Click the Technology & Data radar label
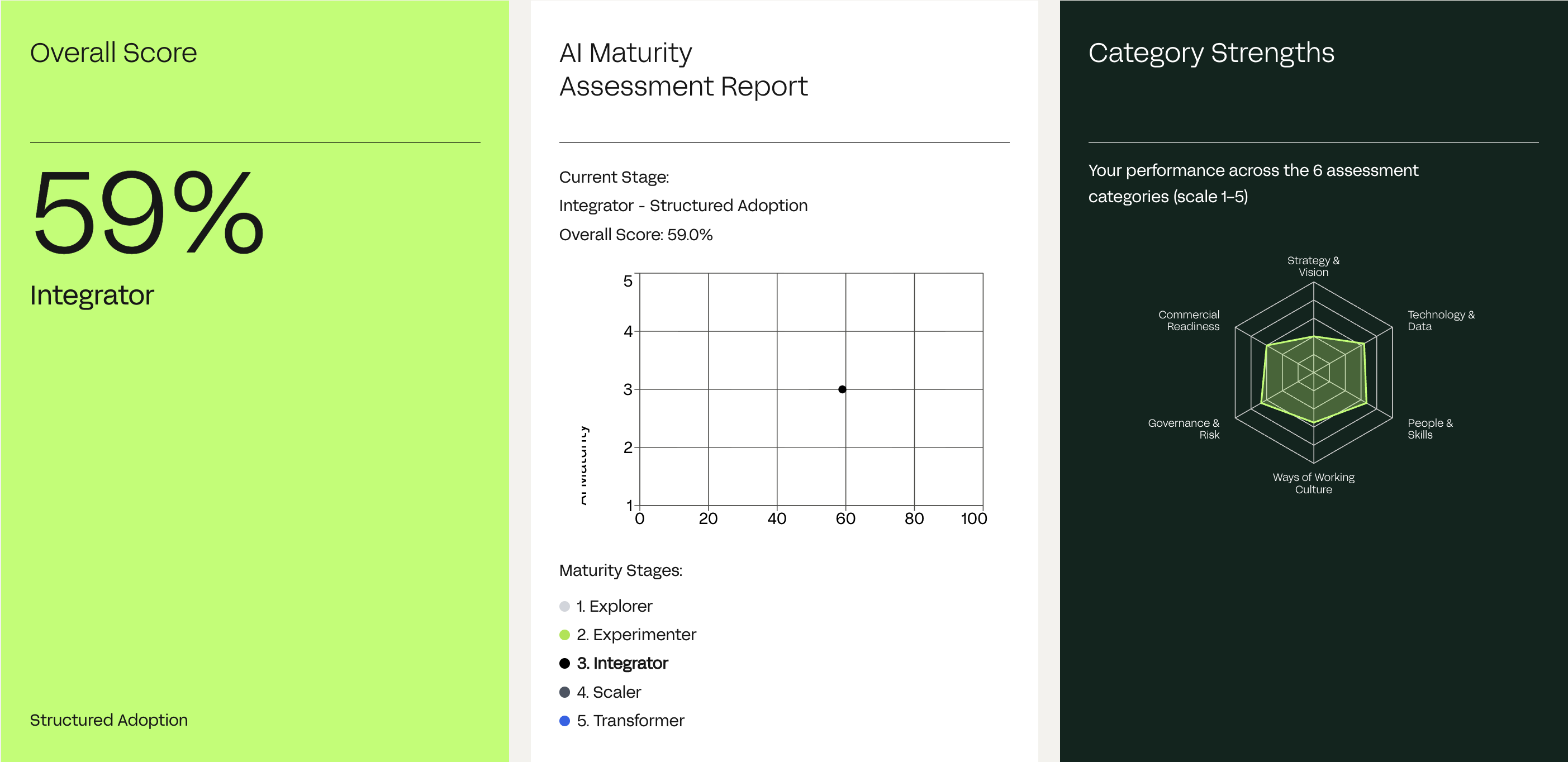 click(x=1440, y=320)
